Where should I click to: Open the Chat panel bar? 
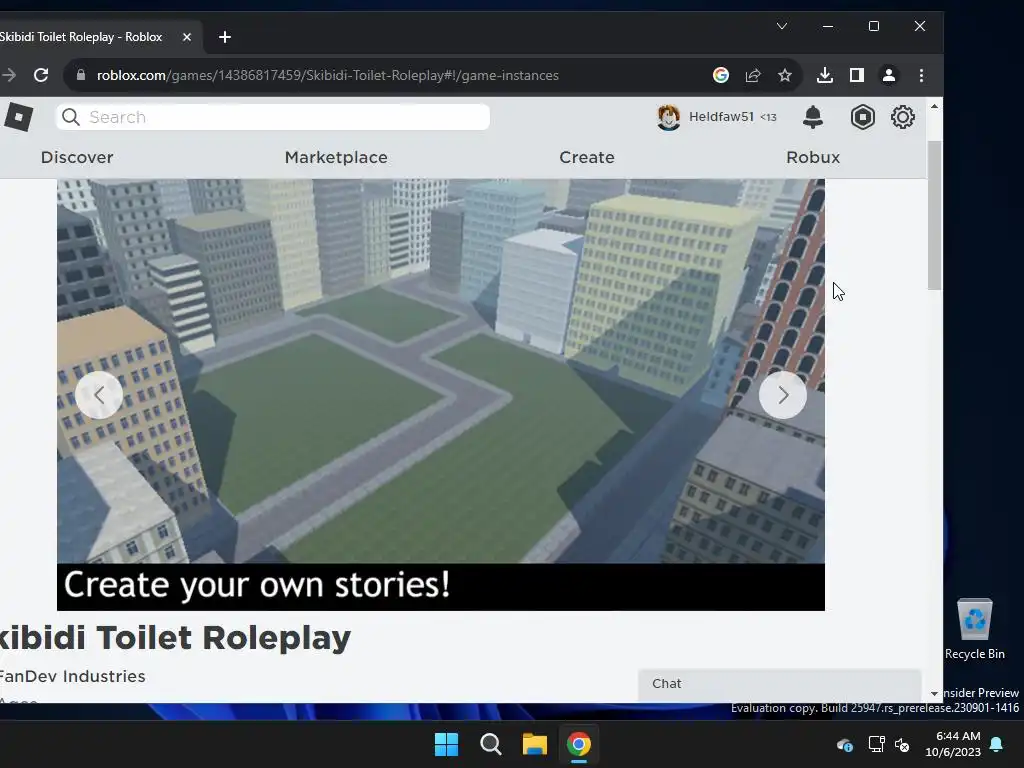[780, 684]
